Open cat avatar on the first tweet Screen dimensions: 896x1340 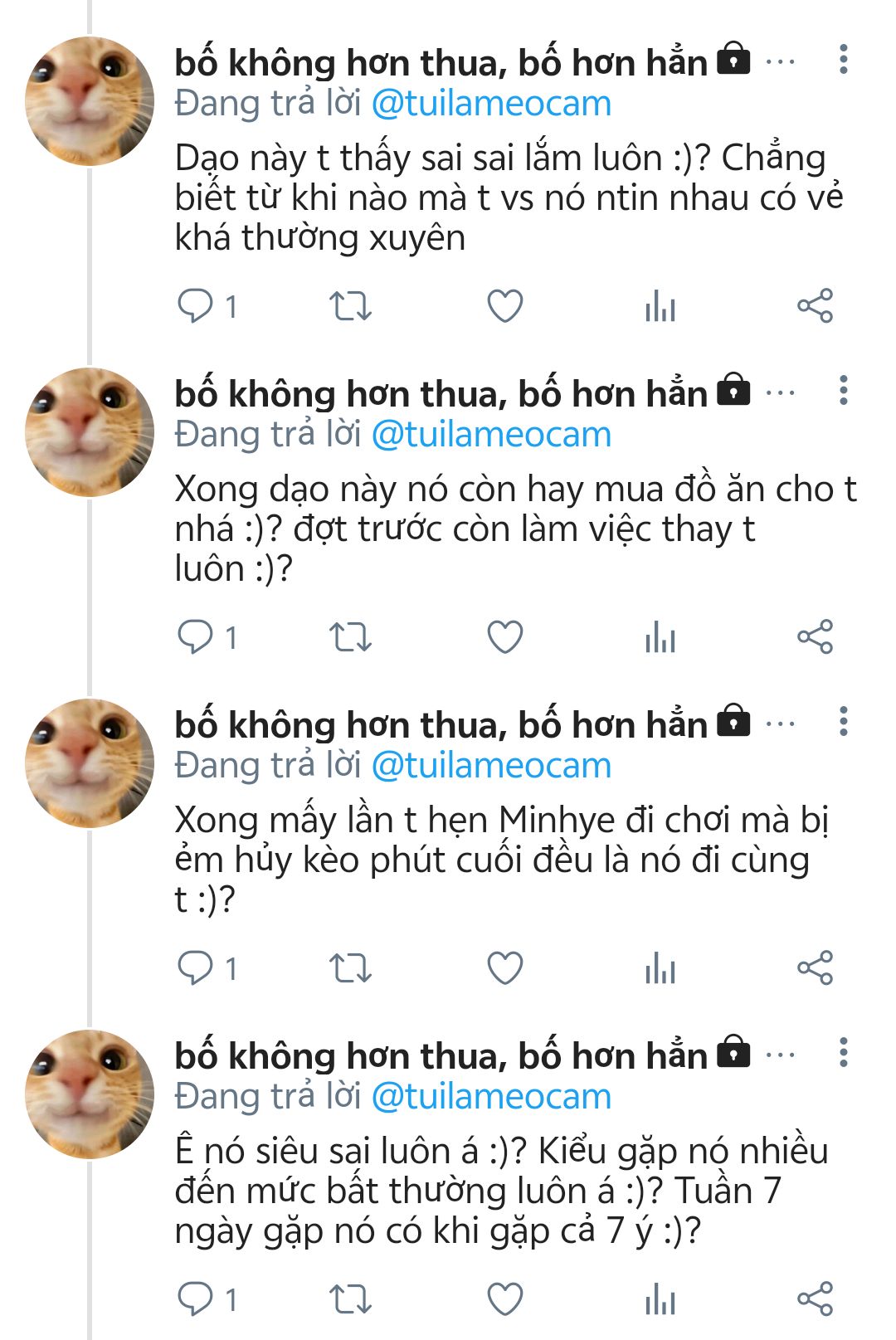click(90, 101)
